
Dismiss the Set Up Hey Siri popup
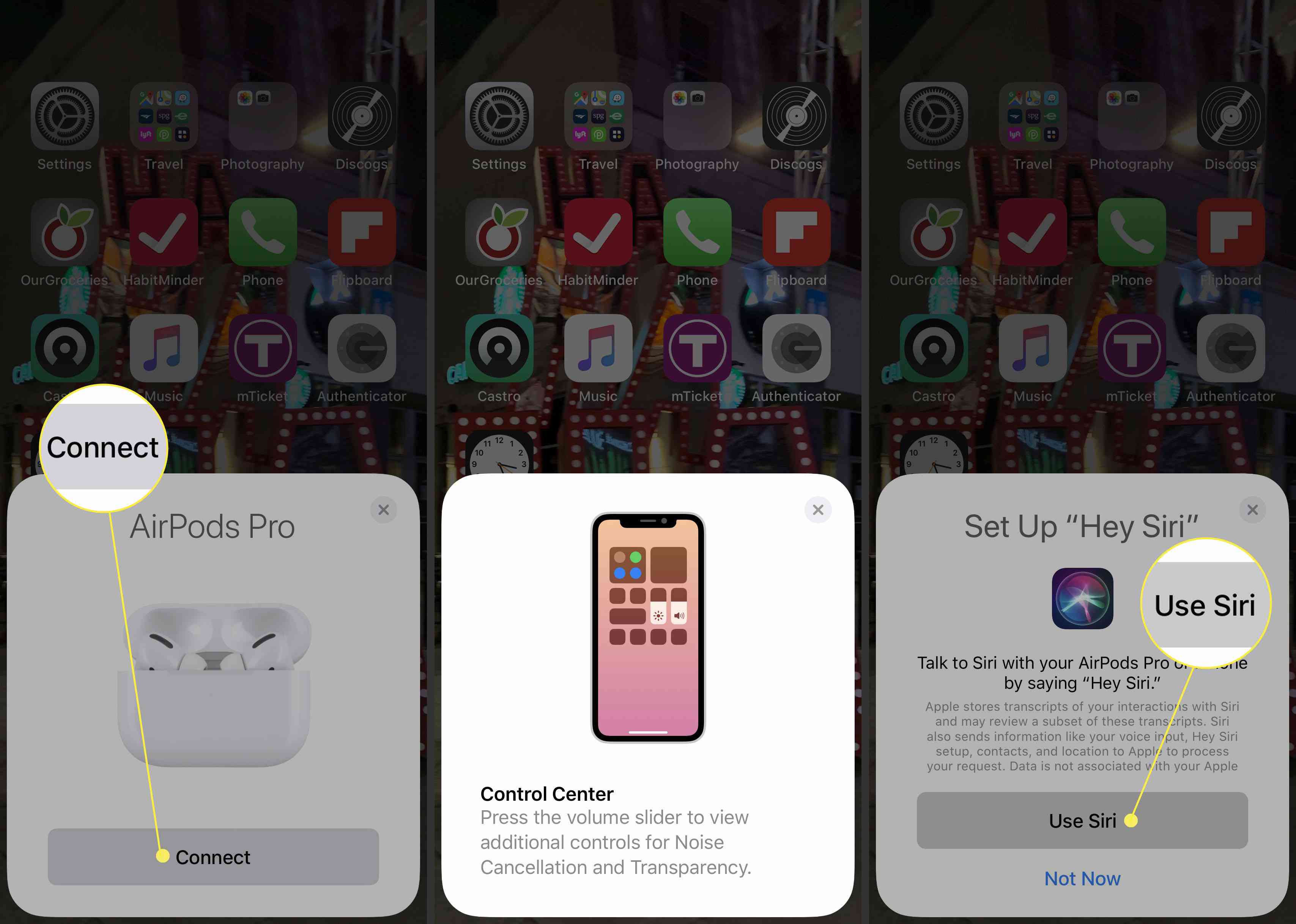pyautogui.click(x=1253, y=509)
